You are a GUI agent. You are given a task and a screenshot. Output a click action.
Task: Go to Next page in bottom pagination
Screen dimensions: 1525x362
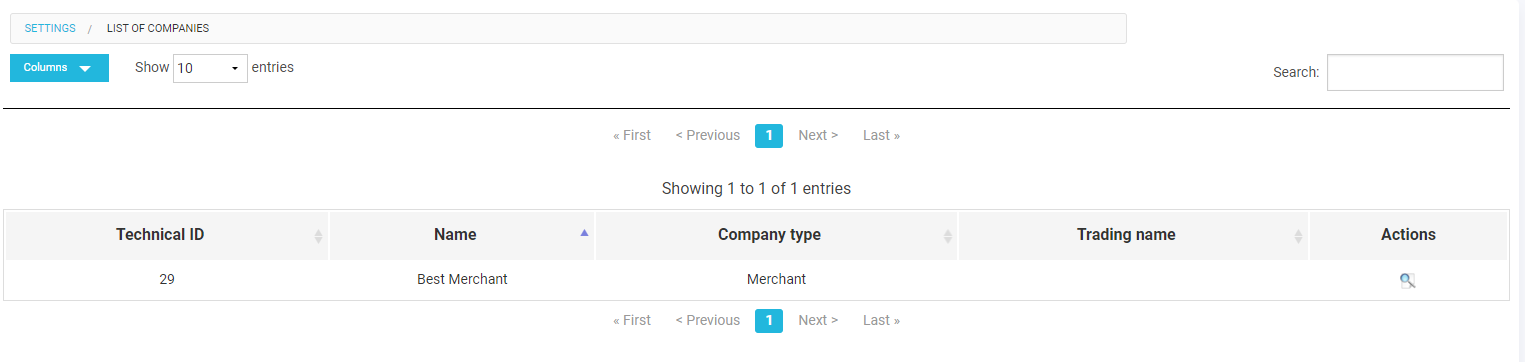(818, 320)
